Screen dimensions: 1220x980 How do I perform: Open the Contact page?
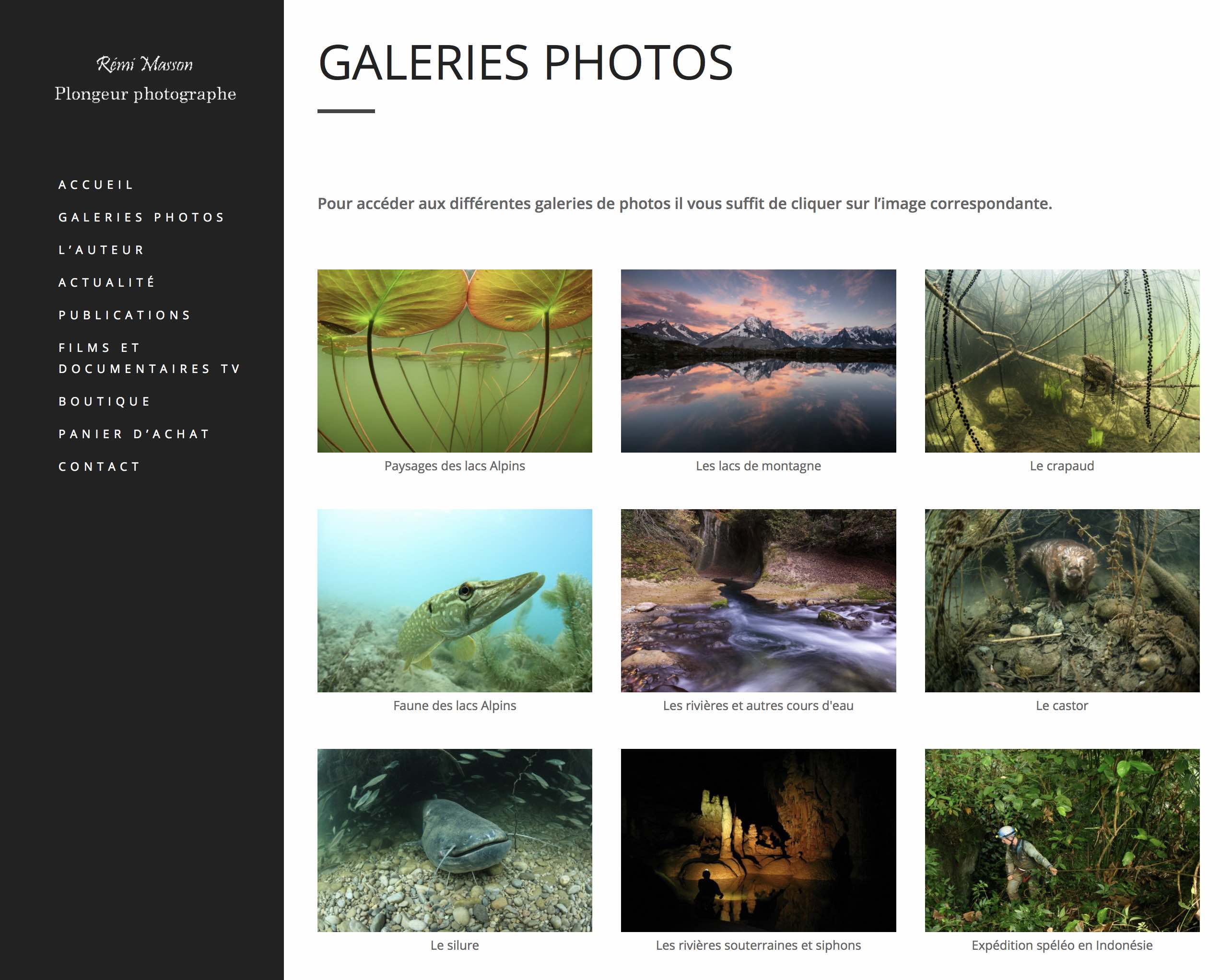click(x=99, y=466)
